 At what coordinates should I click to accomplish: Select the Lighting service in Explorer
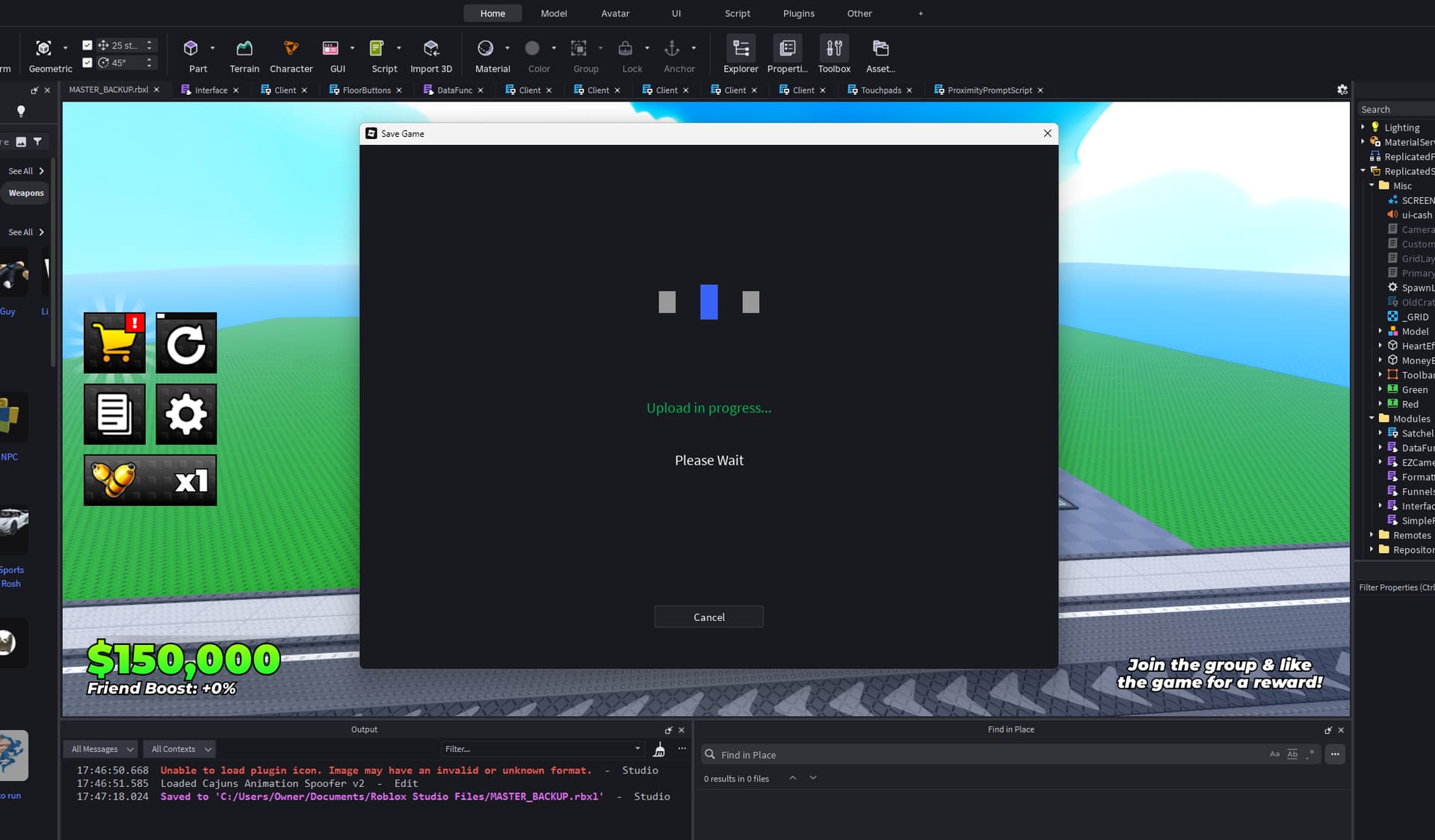coord(1401,128)
